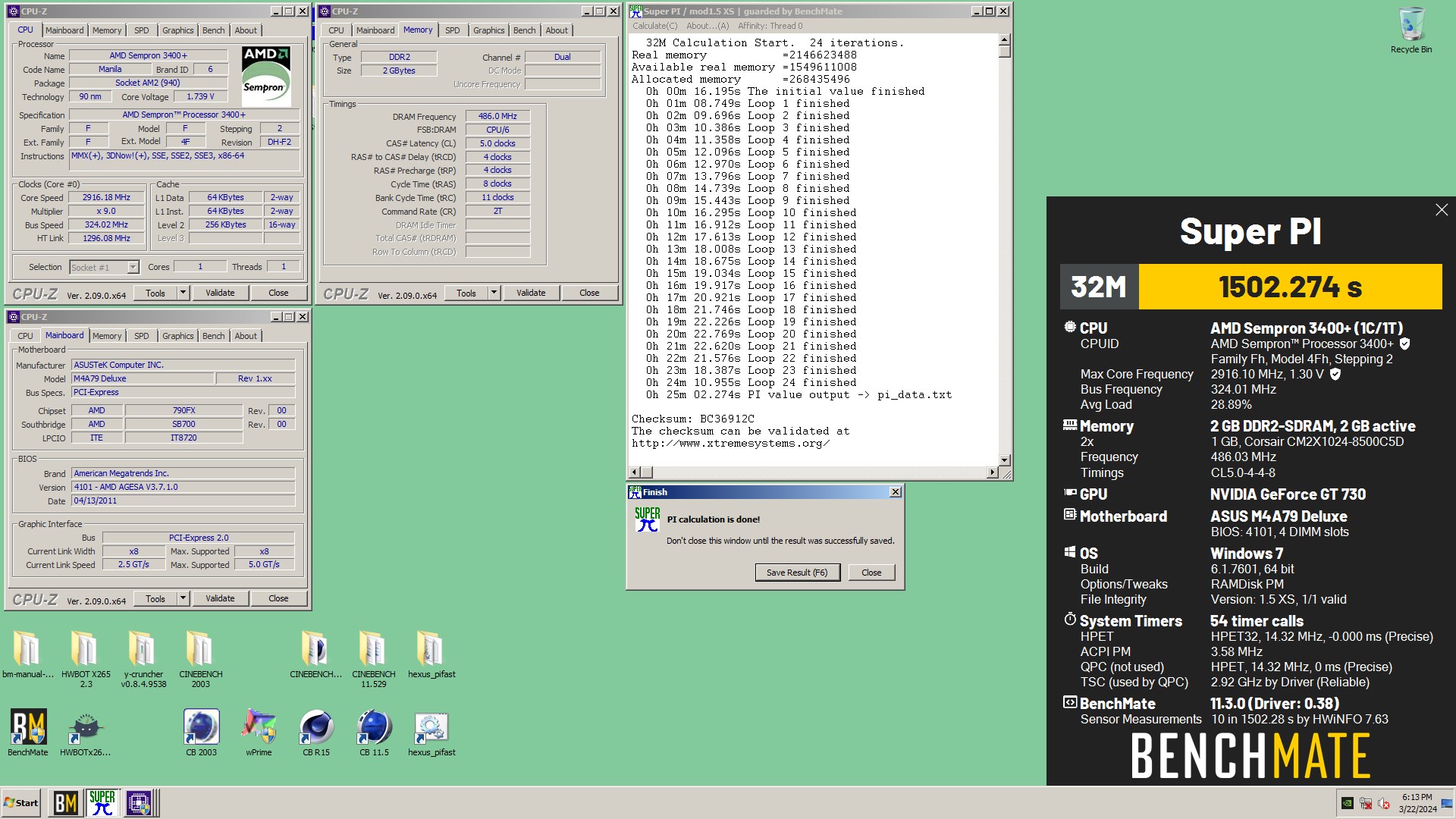Click Validate in CPU-Z Memory window

531,293
